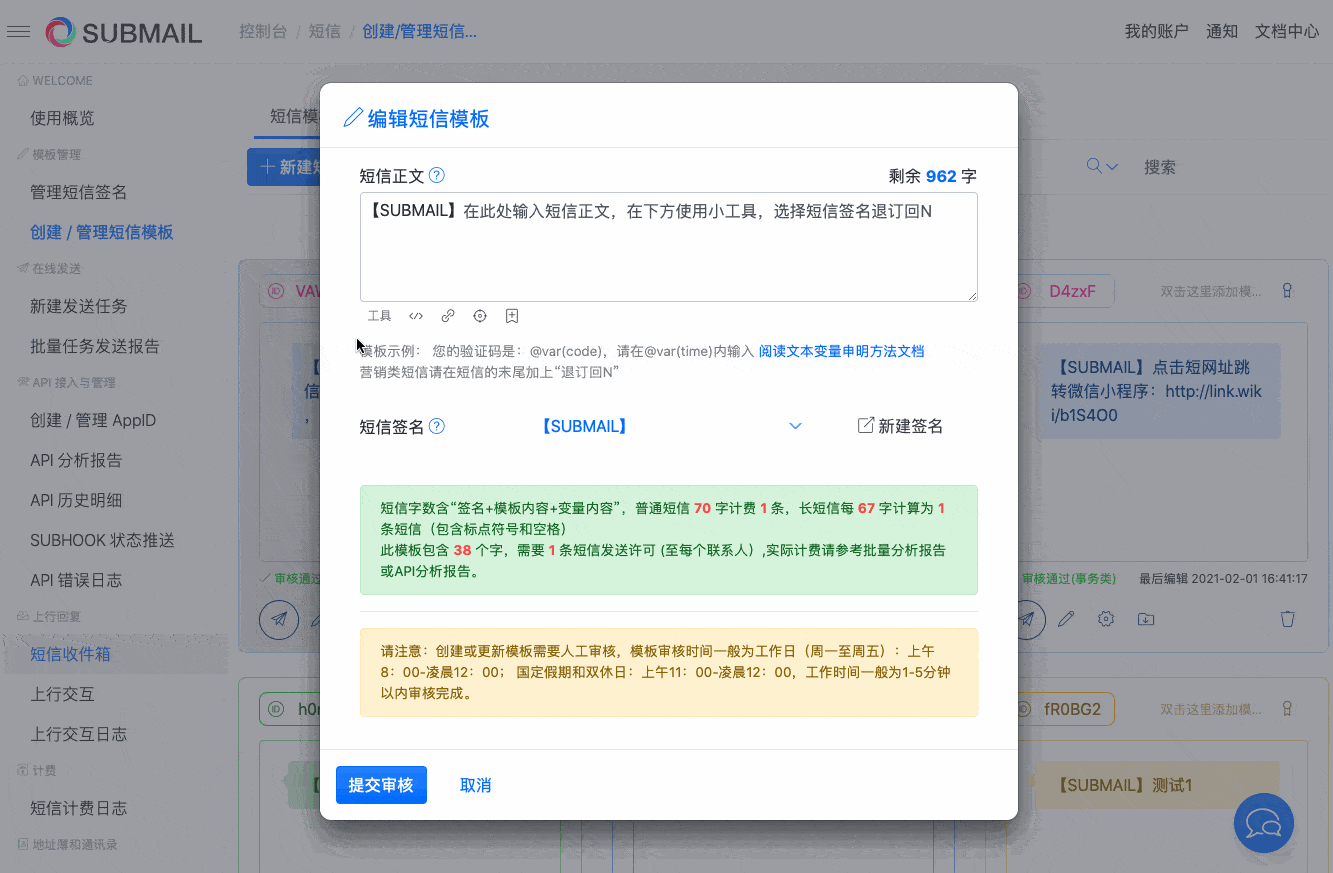Open the 文档中心 menu at top right
1333x873 pixels.
[x=1286, y=31]
